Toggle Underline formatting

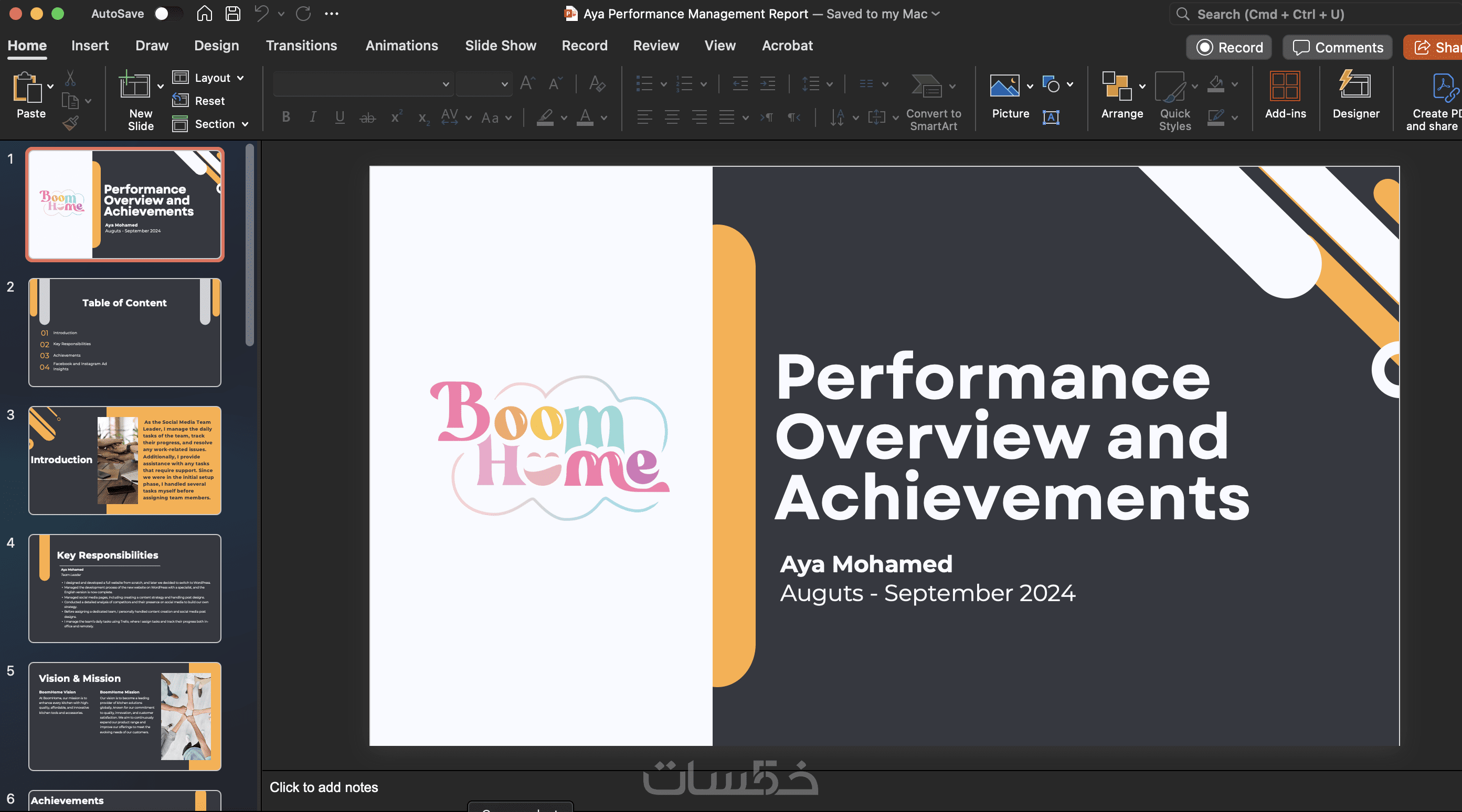coord(340,117)
